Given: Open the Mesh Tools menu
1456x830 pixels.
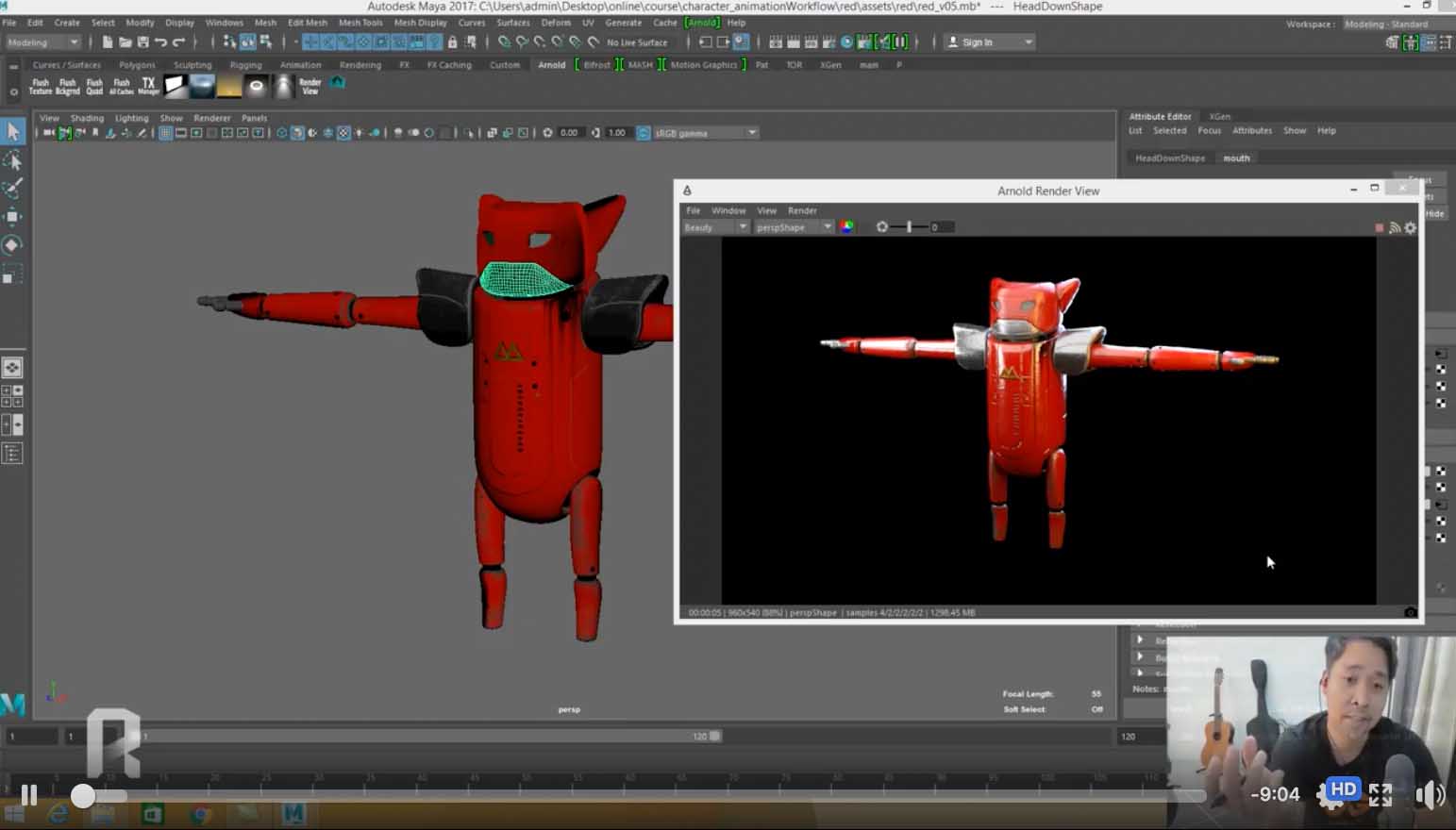Looking at the screenshot, I should coord(360,23).
